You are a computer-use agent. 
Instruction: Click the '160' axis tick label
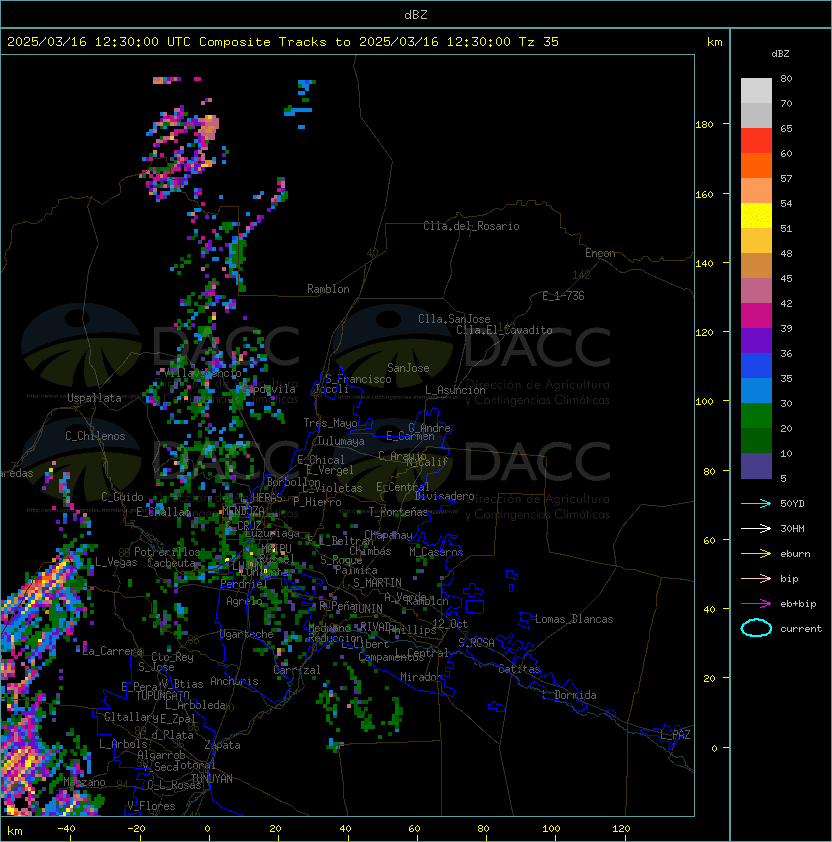click(x=704, y=194)
